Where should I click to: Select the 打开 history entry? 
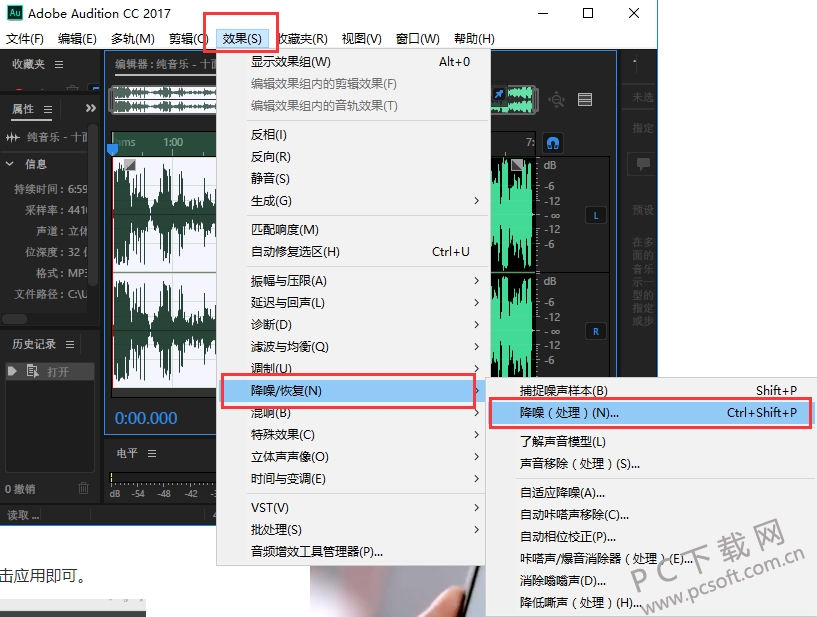point(50,372)
